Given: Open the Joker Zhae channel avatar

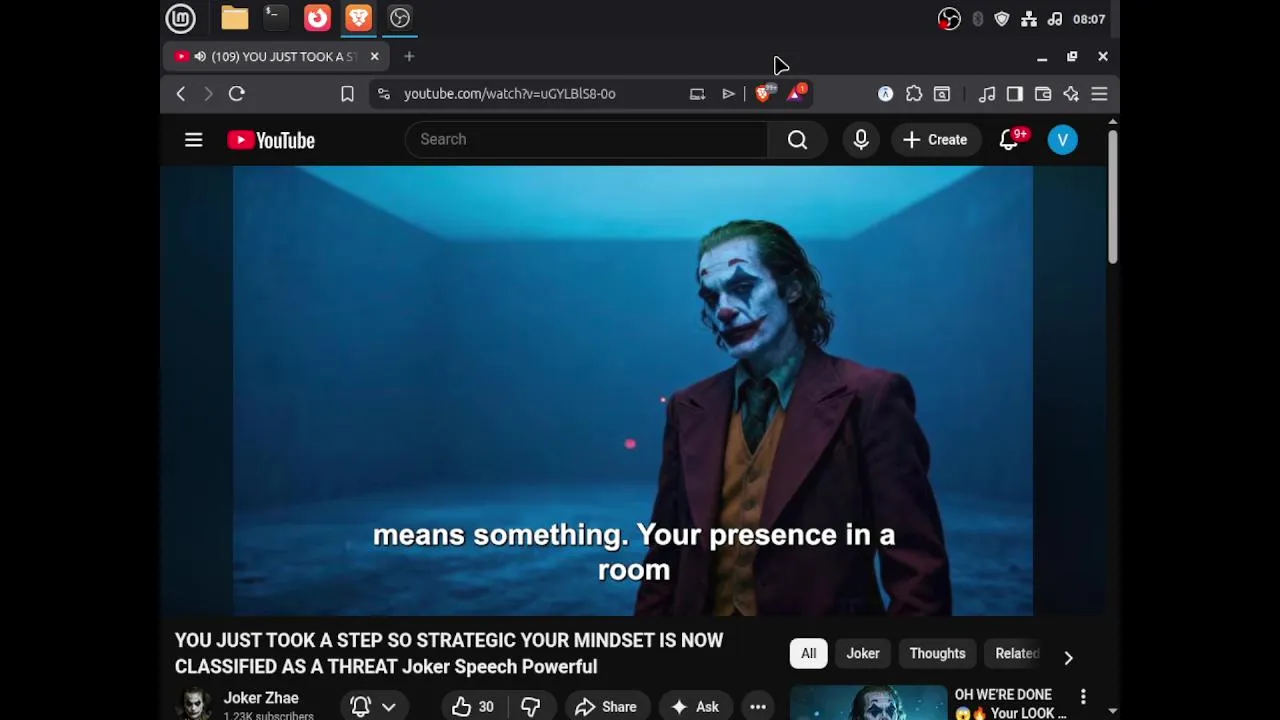Looking at the screenshot, I should coord(195,704).
